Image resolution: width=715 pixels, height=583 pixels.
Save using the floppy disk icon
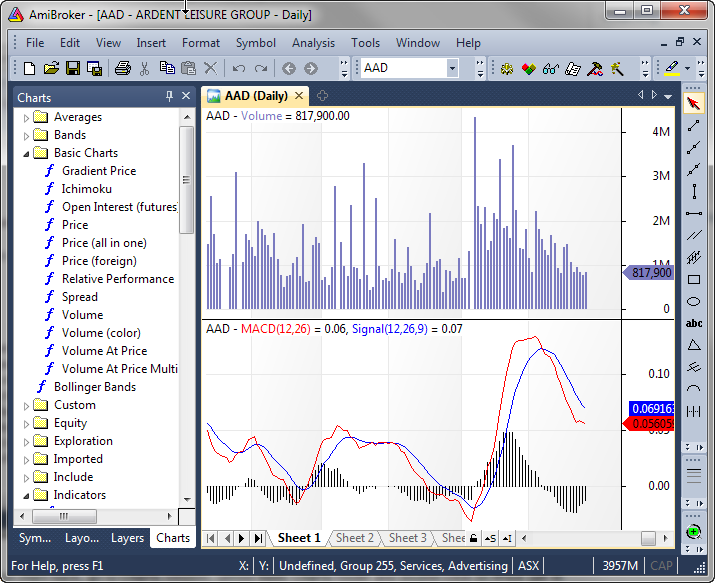[x=73, y=68]
